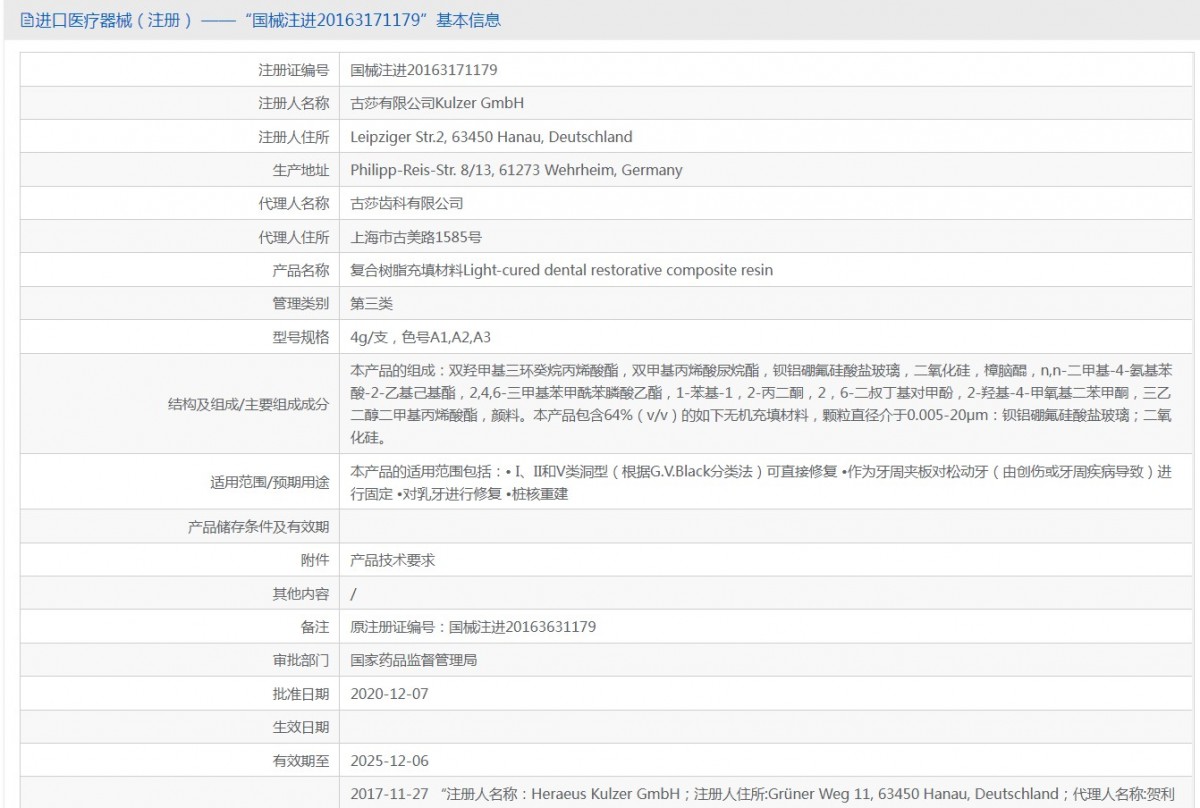The width and height of the screenshot is (1200, 808).
Task: Click the original registration number 国械注进20163631179 remark
Action: click(x=473, y=627)
